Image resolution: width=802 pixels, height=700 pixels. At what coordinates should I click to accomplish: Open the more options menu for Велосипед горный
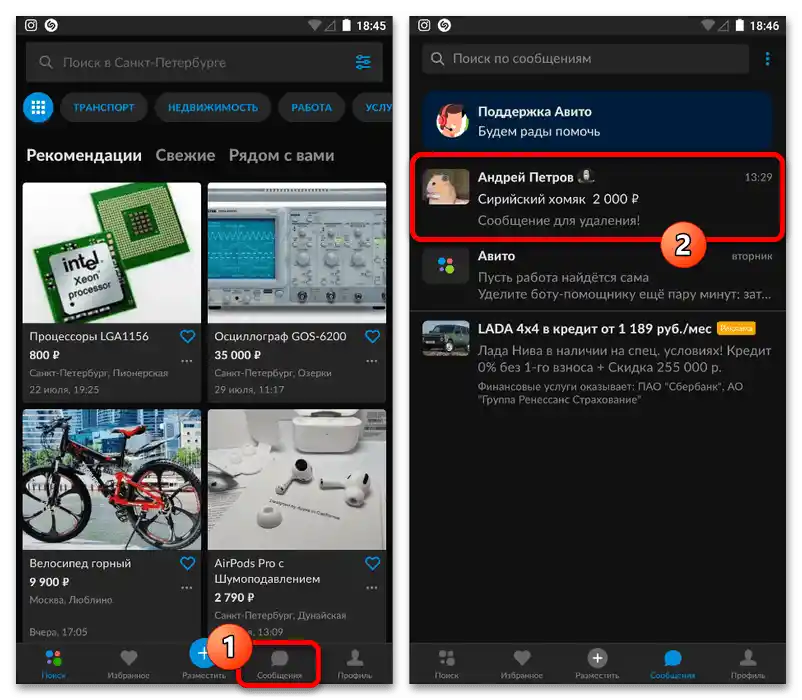[187, 588]
